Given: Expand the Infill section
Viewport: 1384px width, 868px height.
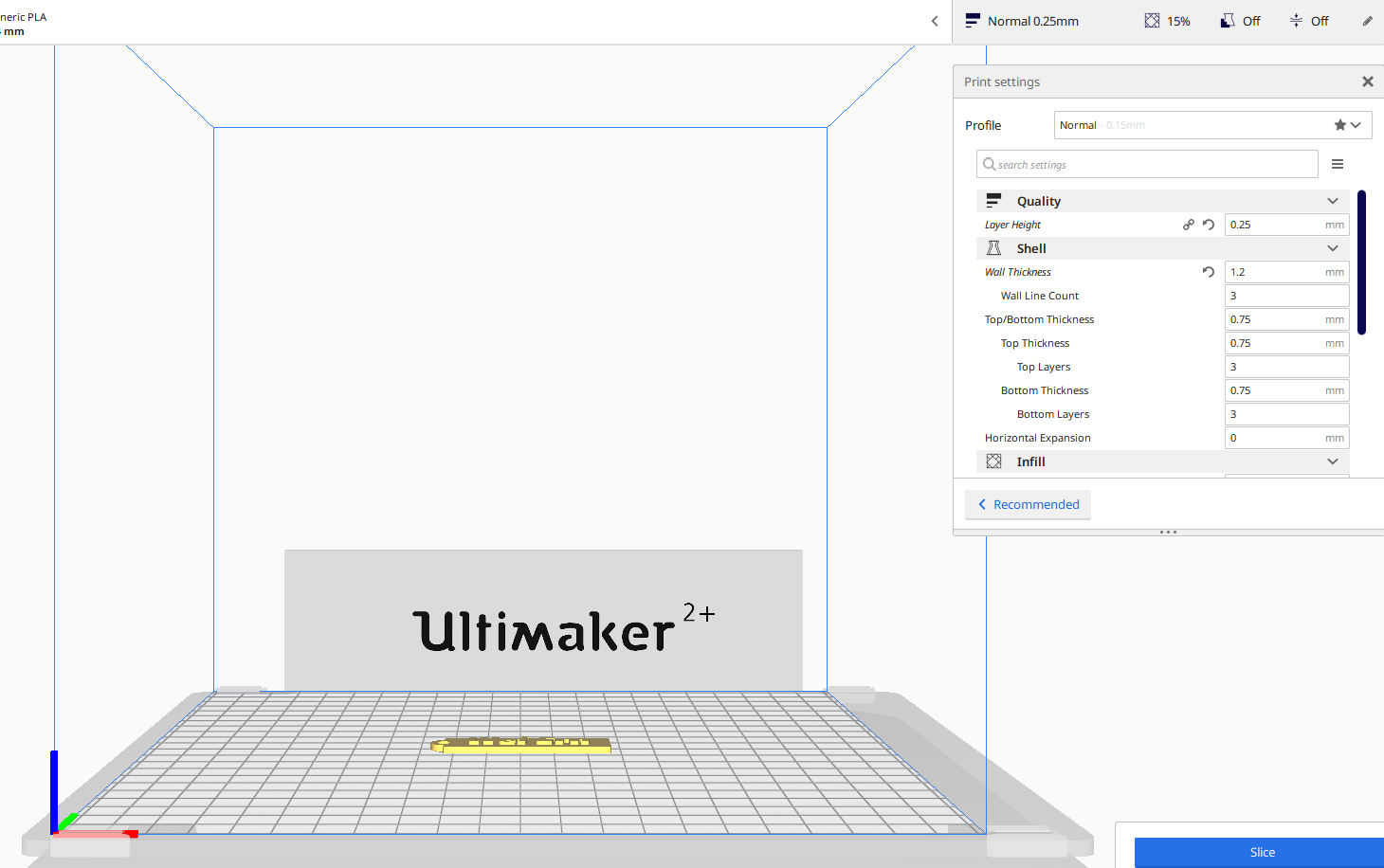Looking at the screenshot, I should click(1163, 461).
